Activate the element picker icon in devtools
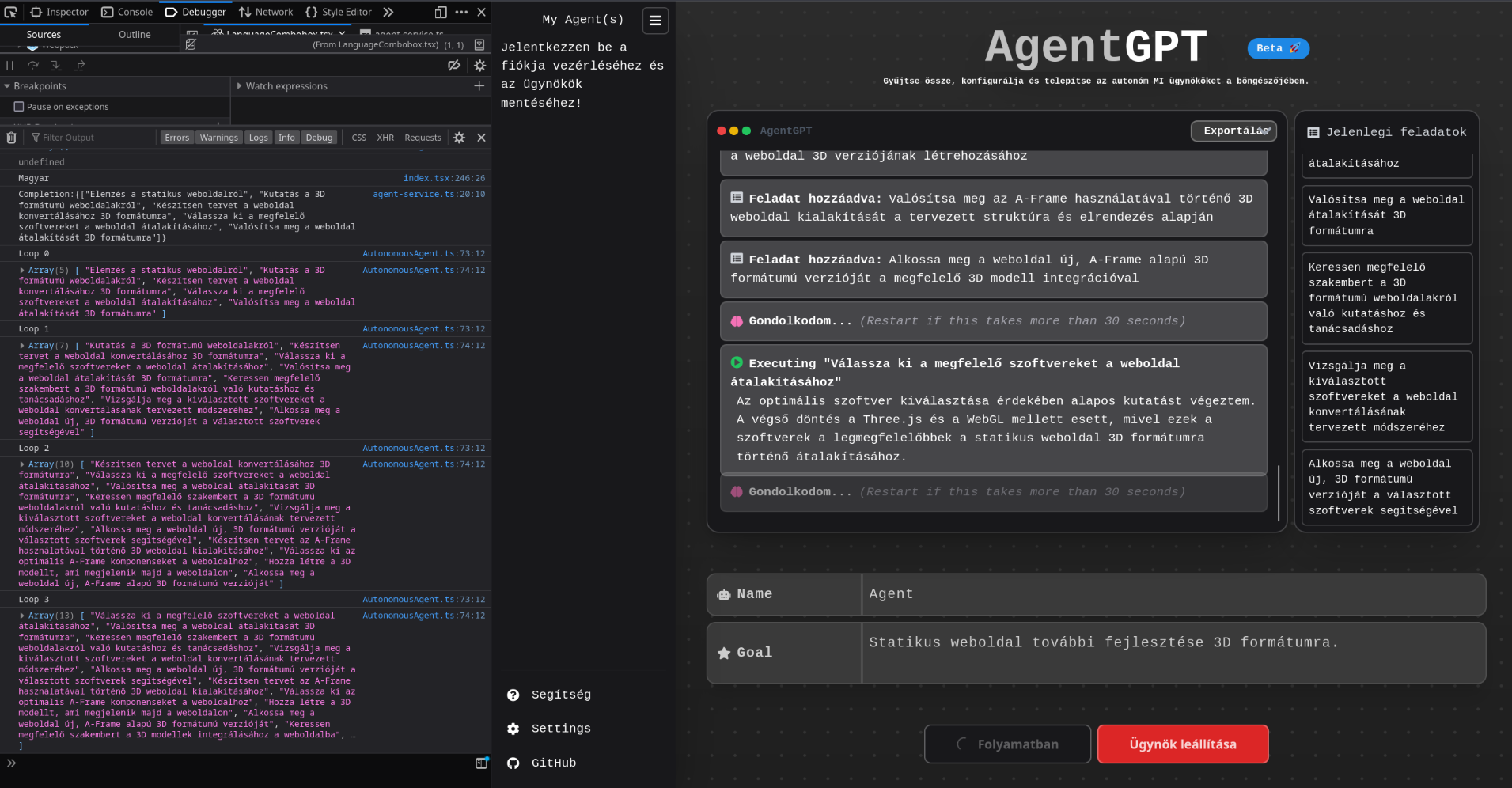The height and width of the screenshot is (788, 1512). tap(10, 12)
